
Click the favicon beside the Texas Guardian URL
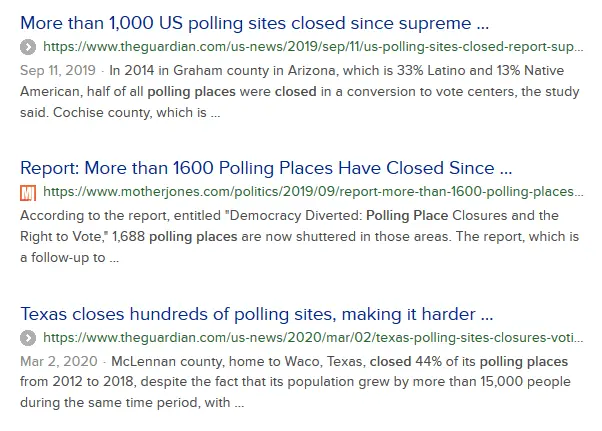pos(28,337)
